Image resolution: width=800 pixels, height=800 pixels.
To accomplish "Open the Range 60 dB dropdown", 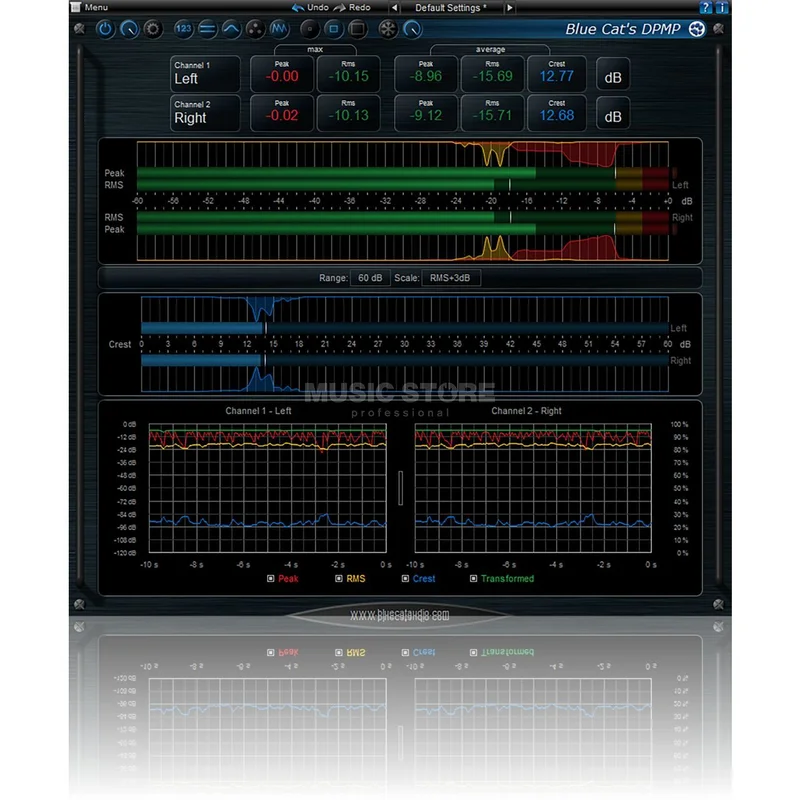I will (x=370, y=278).
